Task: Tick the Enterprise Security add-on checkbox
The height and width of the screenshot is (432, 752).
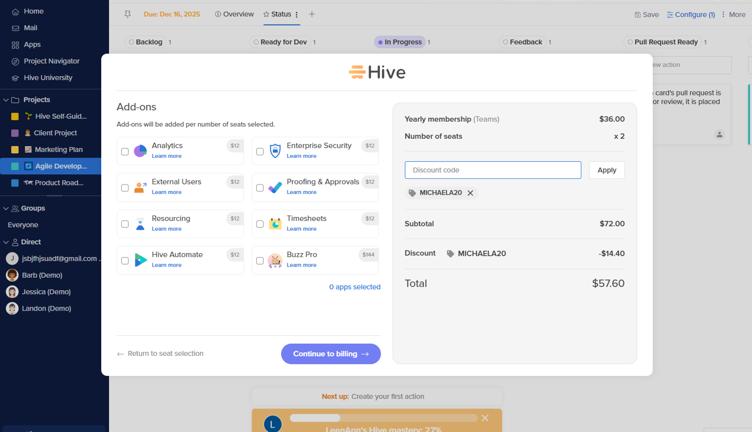Action: [259, 152]
